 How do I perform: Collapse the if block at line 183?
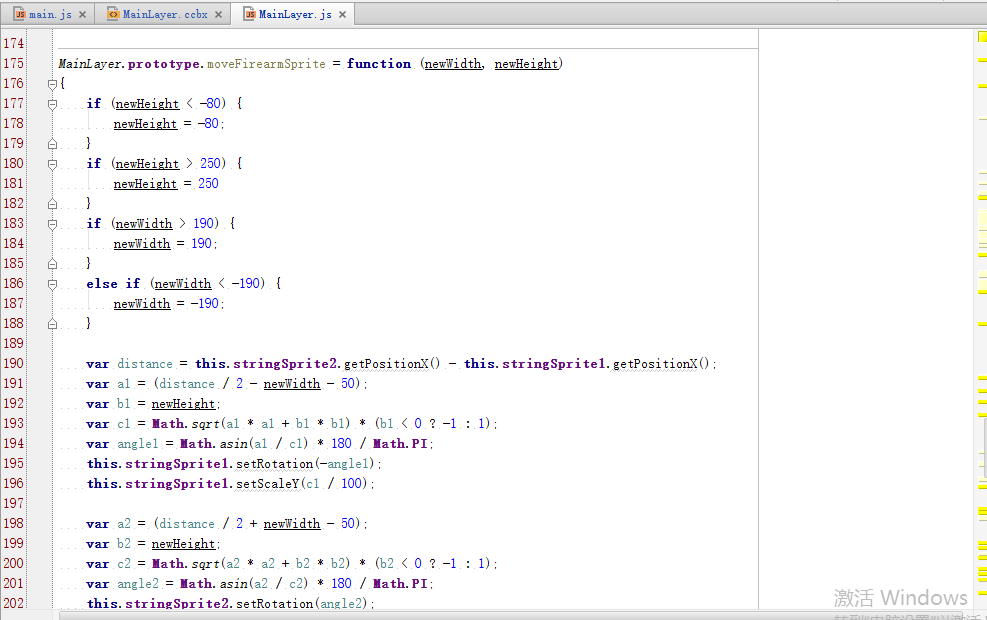click(52, 223)
